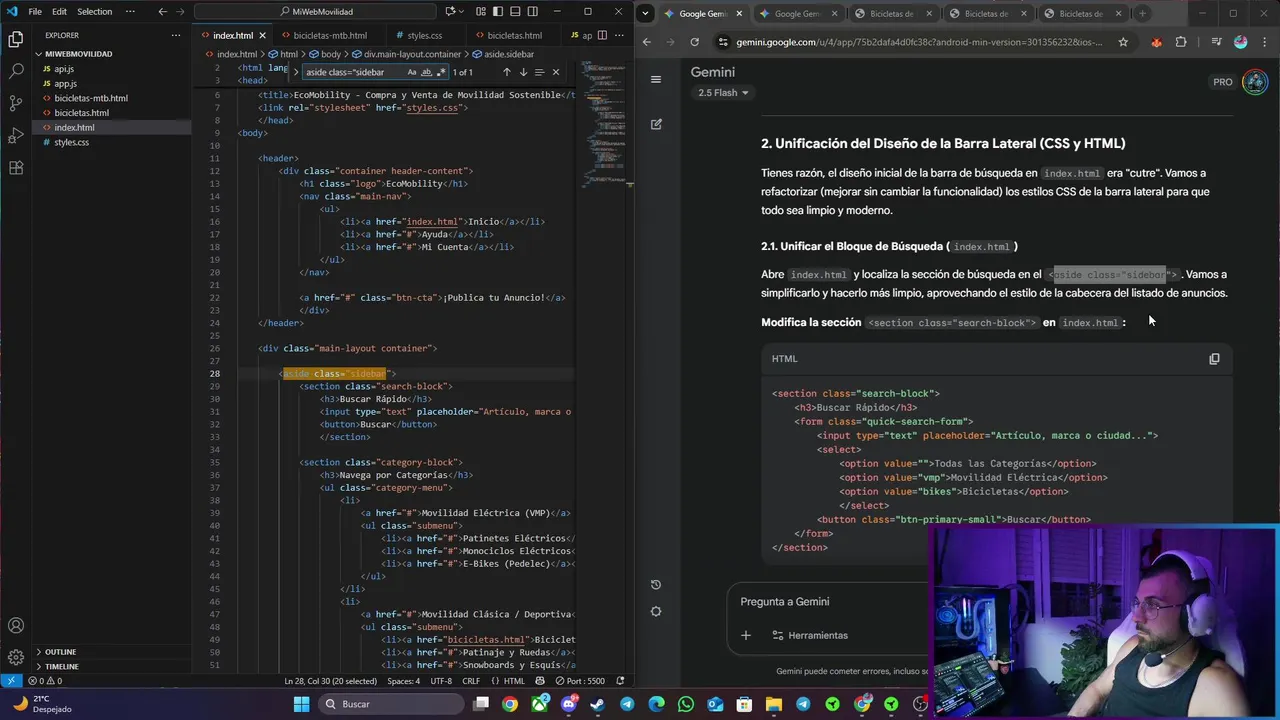Go forward in VS Code navigation
1280x720 pixels.
click(x=180, y=12)
